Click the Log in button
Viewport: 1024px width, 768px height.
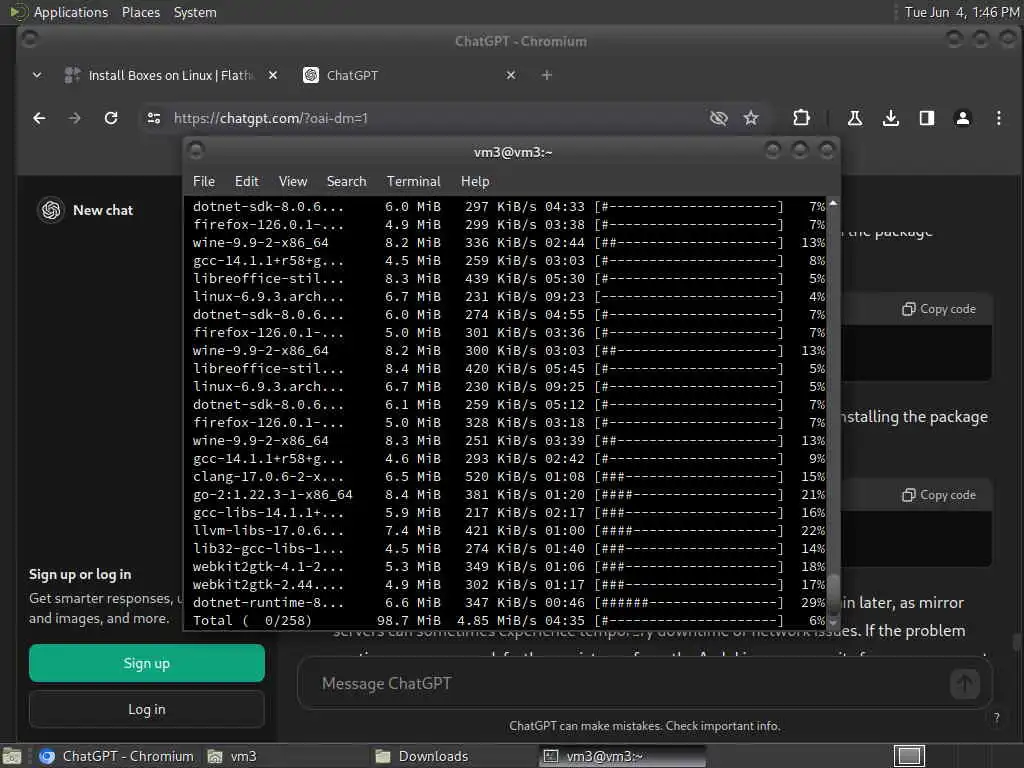pyautogui.click(x=147, y=709)
